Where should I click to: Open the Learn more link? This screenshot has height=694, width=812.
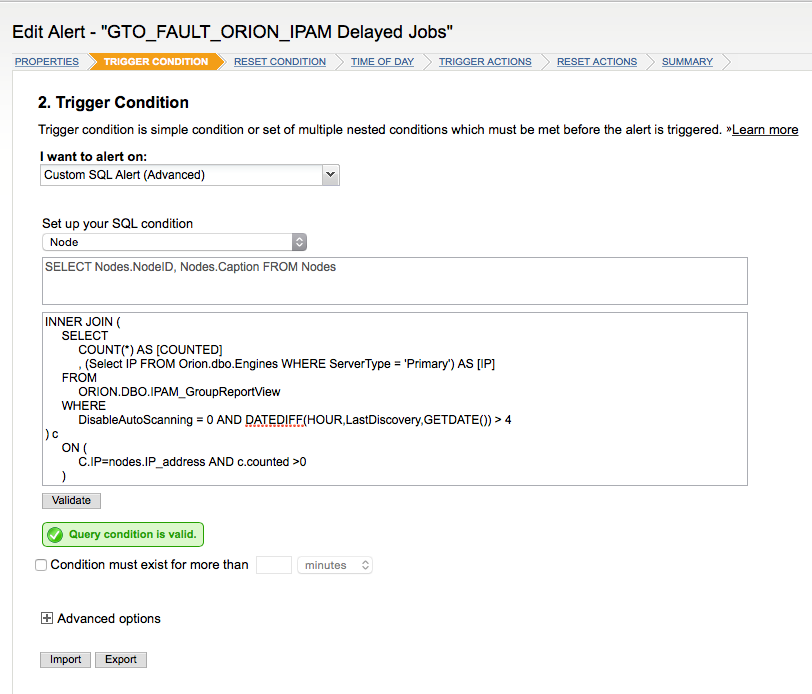pos(765,129)
